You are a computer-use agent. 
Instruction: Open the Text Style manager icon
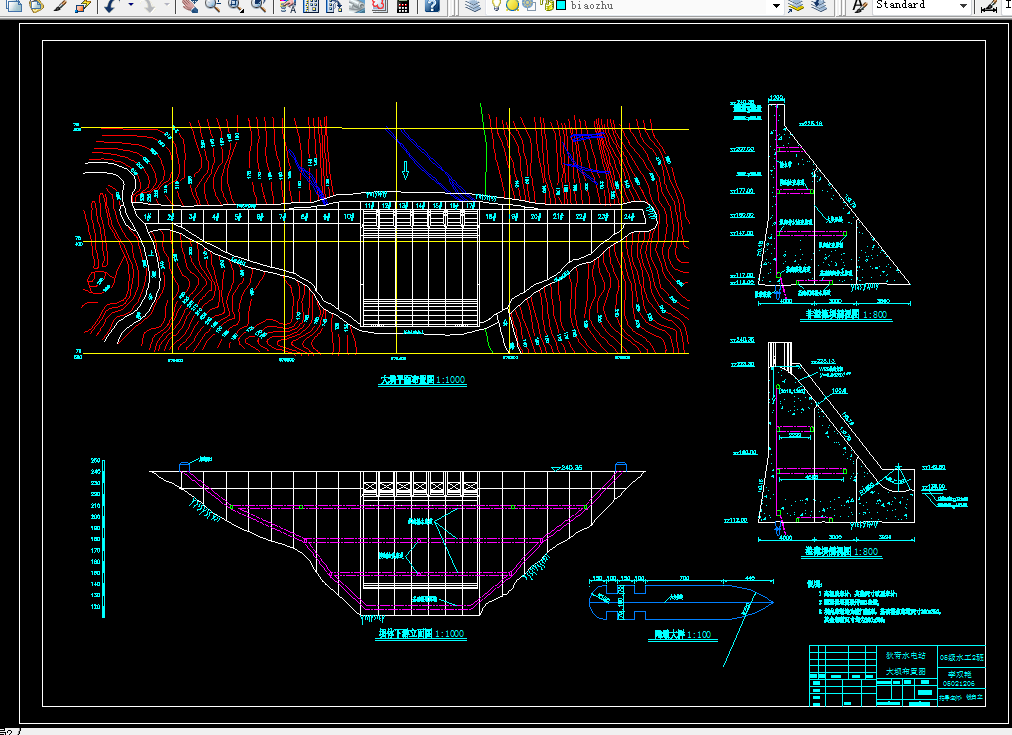pos(859,6)
